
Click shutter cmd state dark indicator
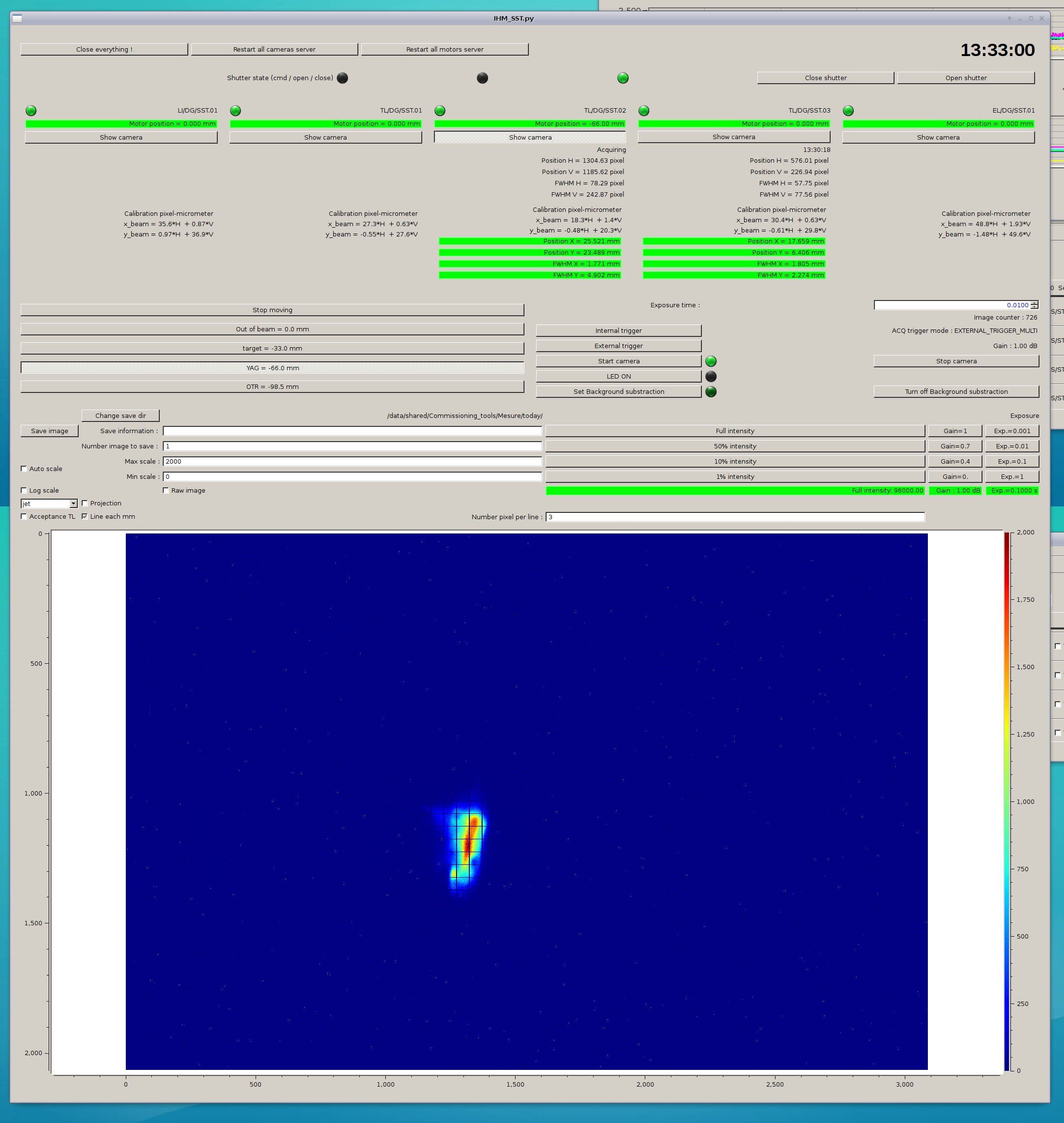(342, 78)
